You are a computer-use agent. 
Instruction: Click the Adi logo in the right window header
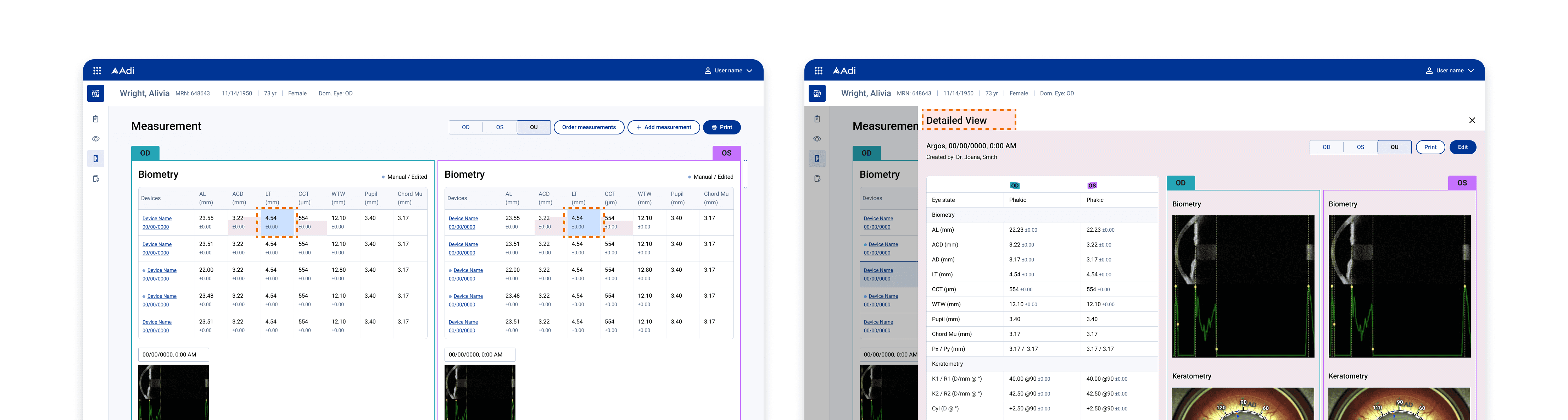[x=844, y=71]
